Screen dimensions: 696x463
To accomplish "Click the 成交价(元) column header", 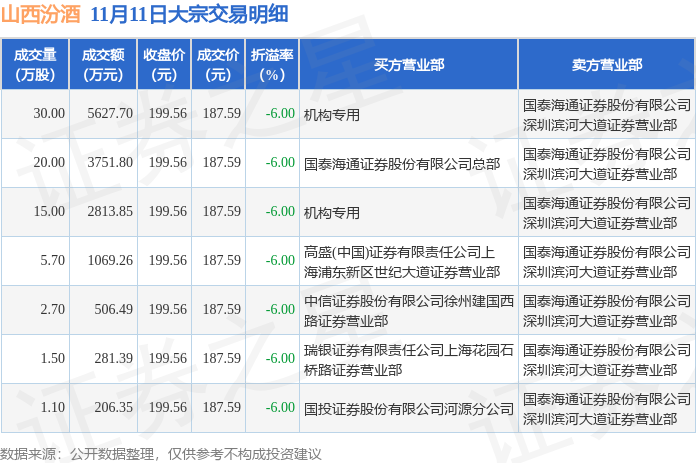I will (x=218, y=64).
